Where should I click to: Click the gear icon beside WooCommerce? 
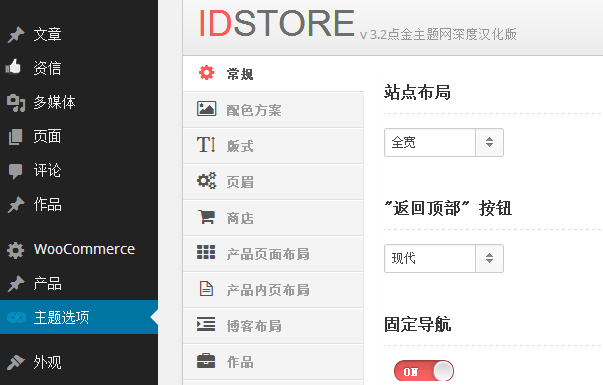pyautogui.click(x=16, y=250)
